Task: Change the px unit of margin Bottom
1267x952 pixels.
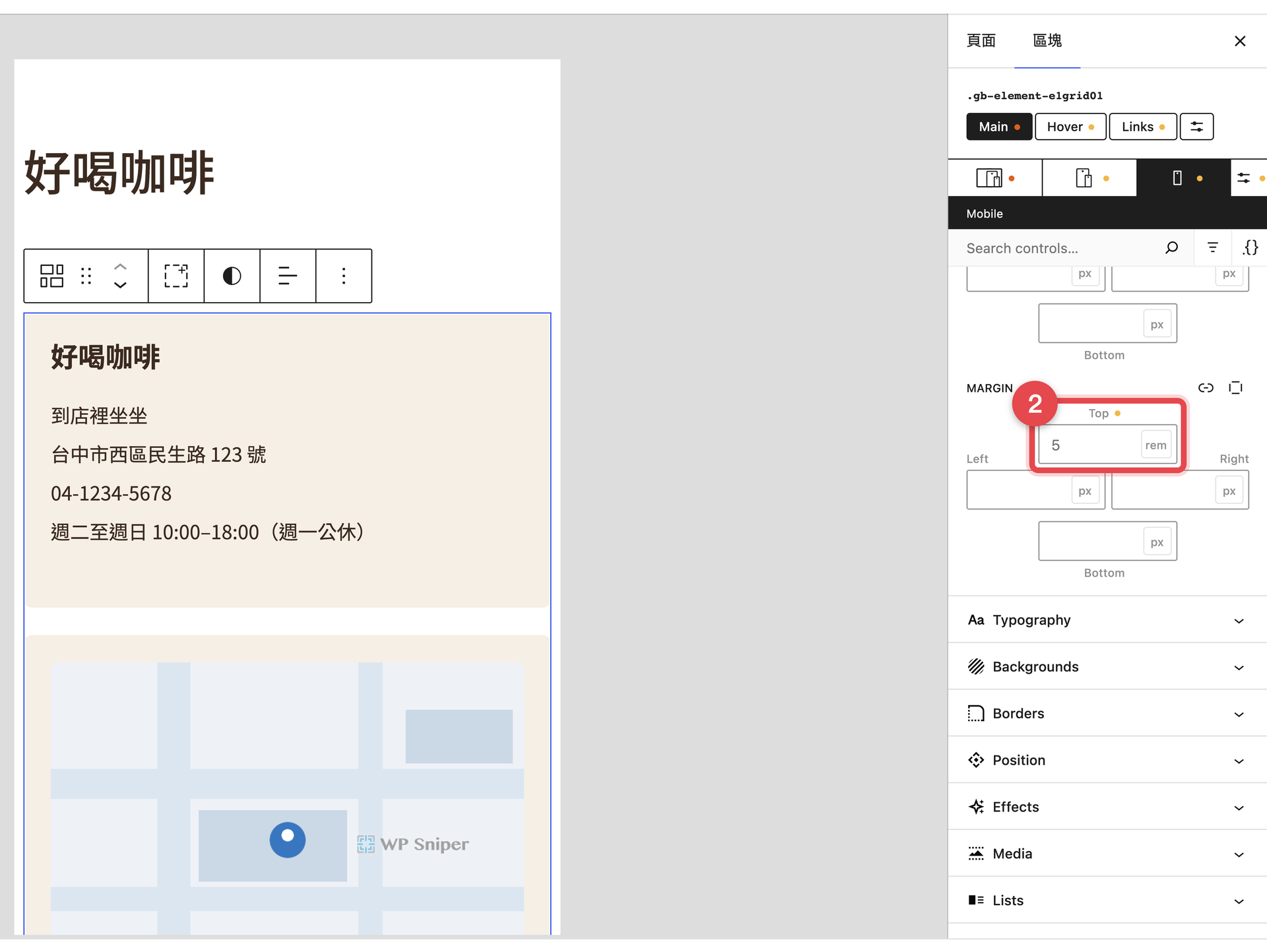Action: pos(1157,542)
